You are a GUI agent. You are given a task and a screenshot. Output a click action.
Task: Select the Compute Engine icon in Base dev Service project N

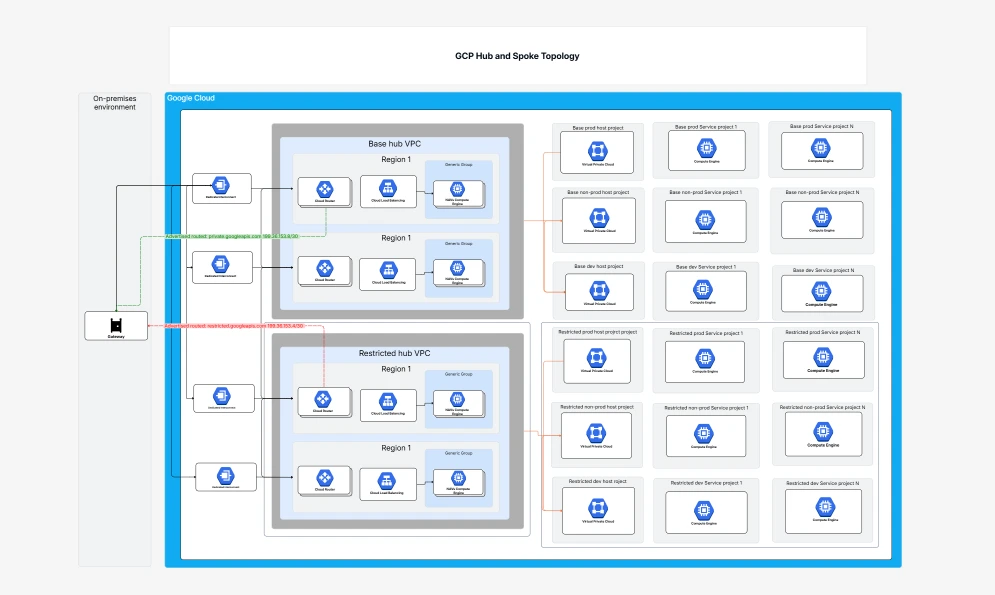coord(821,291)
